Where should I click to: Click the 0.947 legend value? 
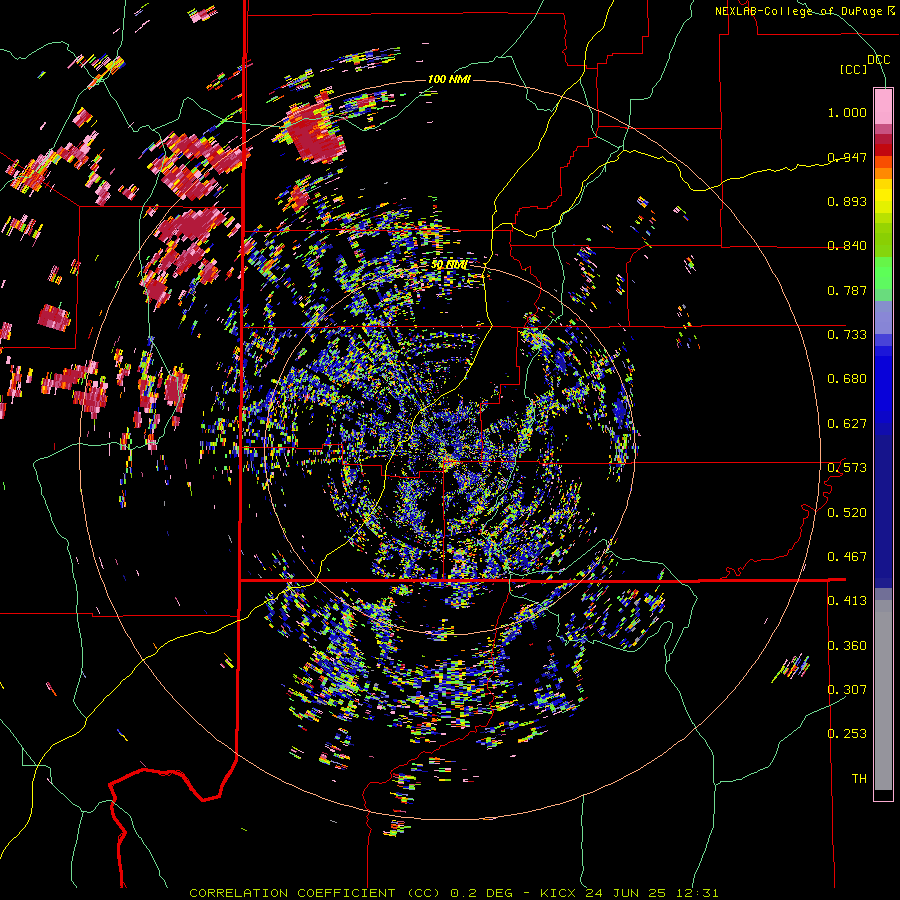coord(847,157)
